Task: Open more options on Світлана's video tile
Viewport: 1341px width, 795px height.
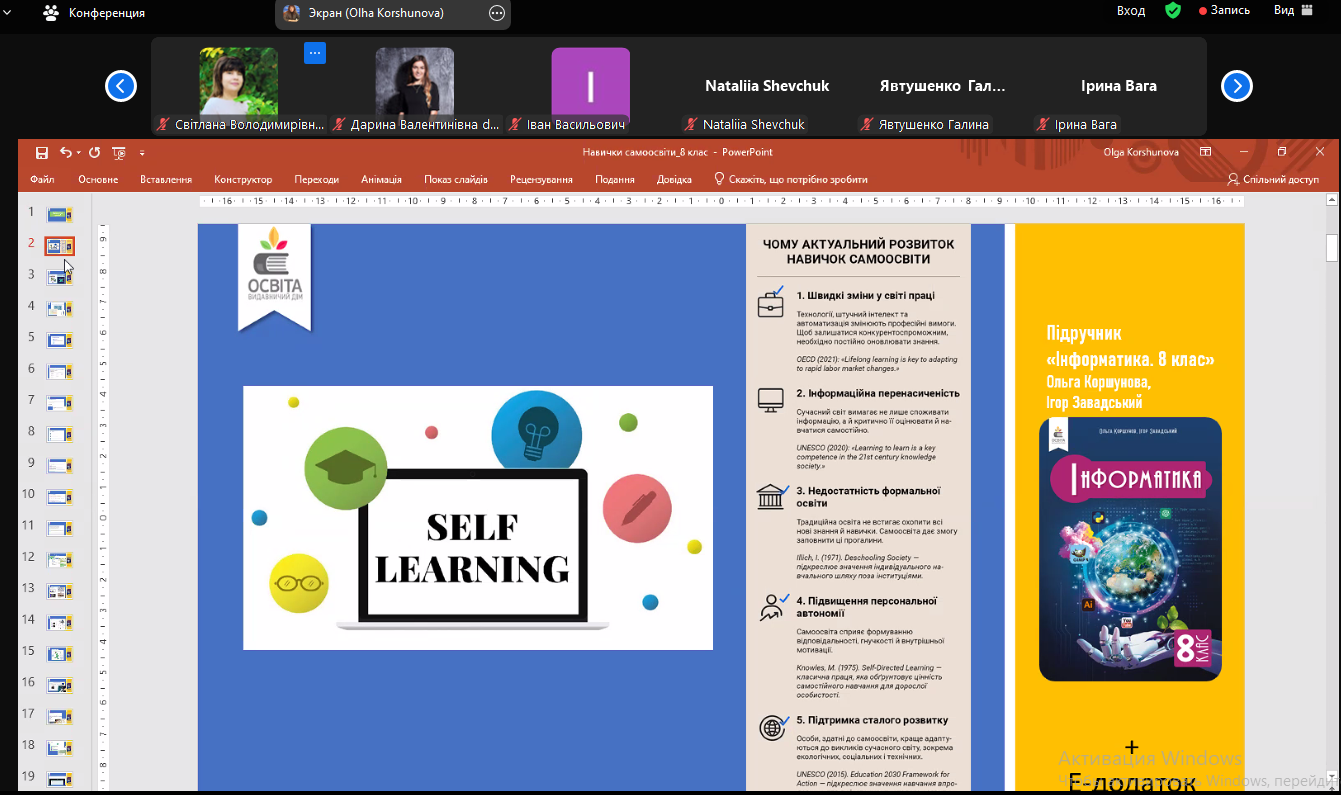Action: pos(315,53)
